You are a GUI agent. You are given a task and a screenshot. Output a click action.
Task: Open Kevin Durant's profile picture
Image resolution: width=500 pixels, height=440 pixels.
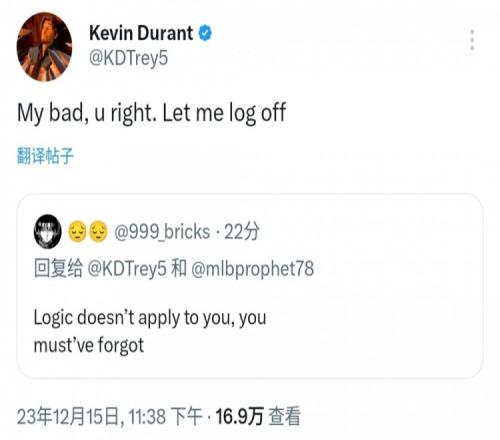click(44, 47)
